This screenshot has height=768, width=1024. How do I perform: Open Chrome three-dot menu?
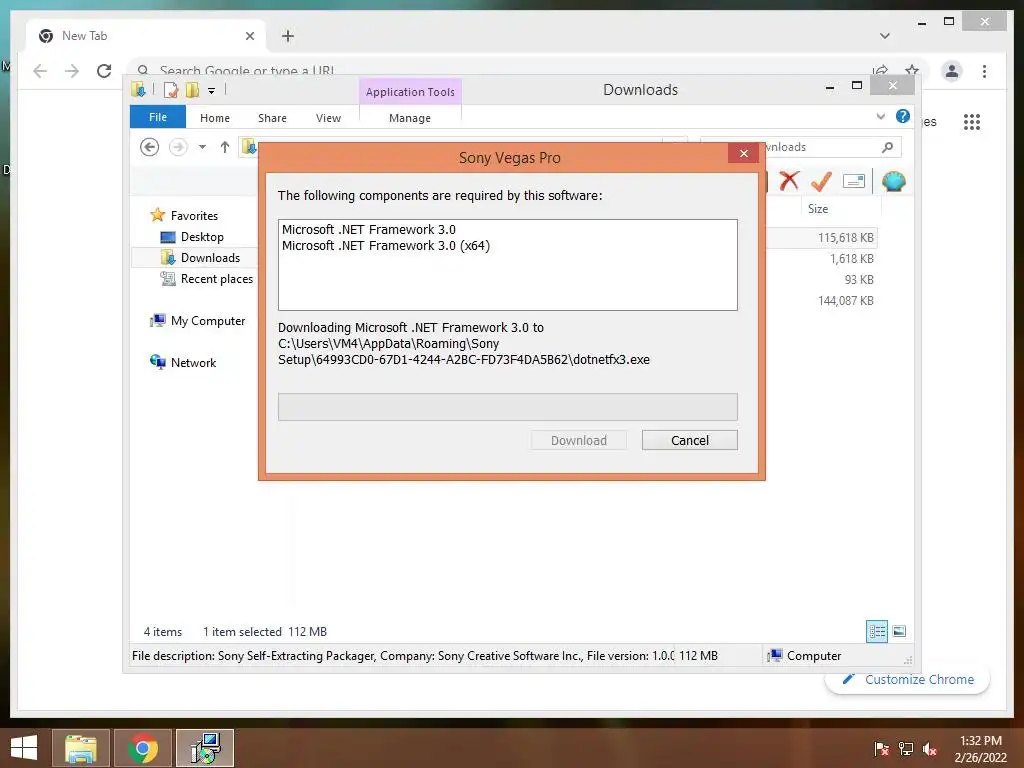(984, 71)
